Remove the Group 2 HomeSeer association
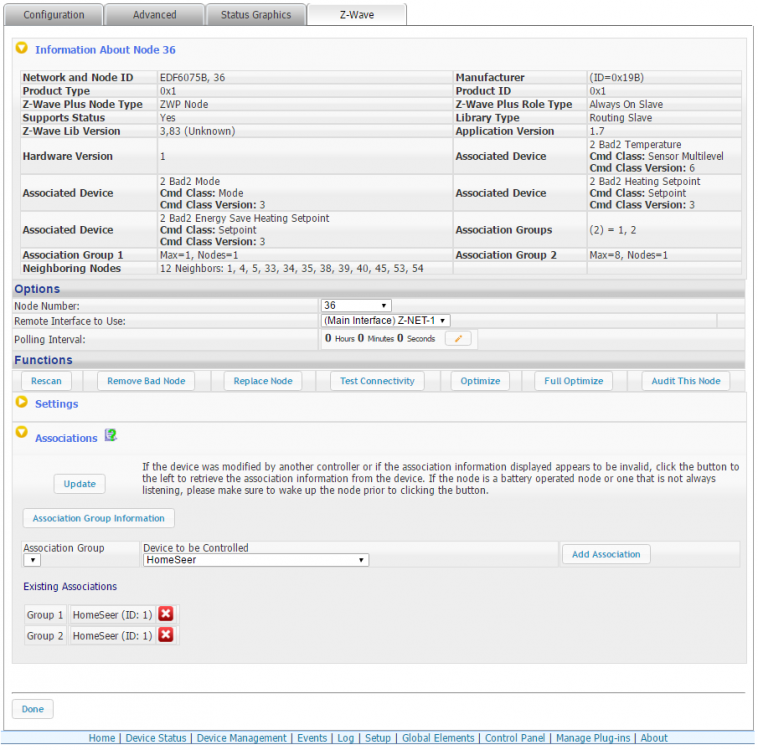758x750 pixels. [x=166, y=635]
